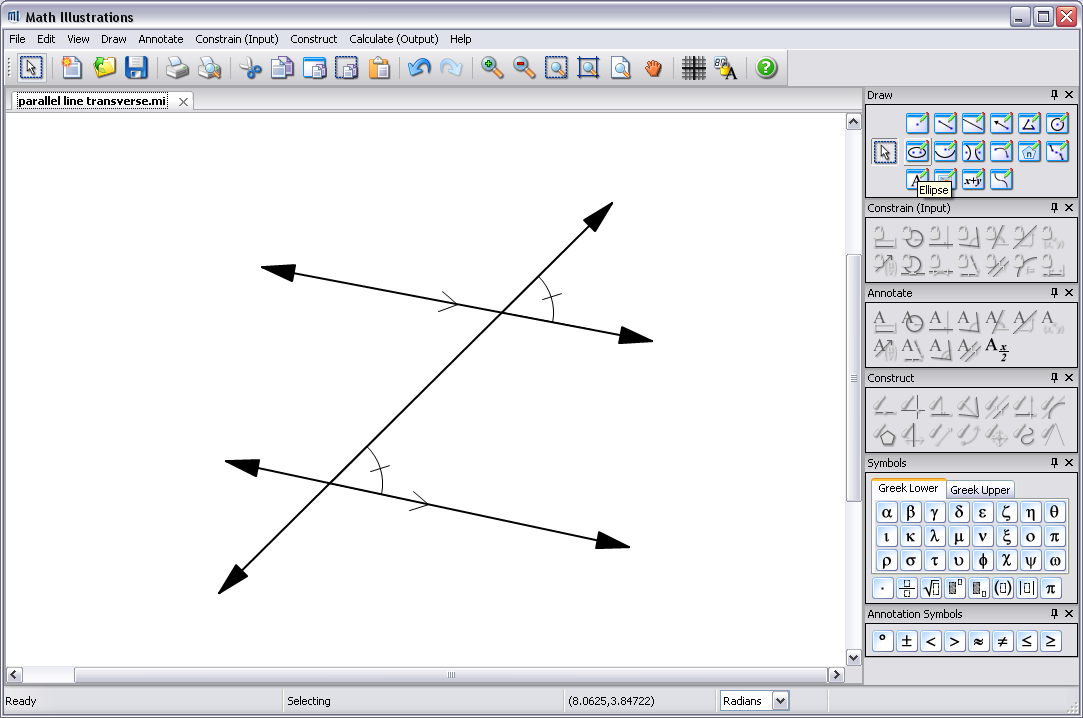
Task: Click the Print toolbar icon
Action: (x=179, y=68)
